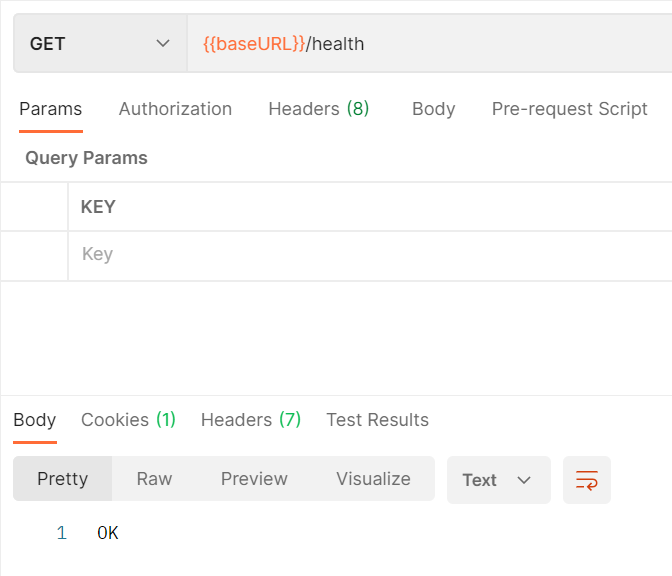Screen dimensions: 672x576
Task: Select the response Body tab
Action: click(34, 420)
